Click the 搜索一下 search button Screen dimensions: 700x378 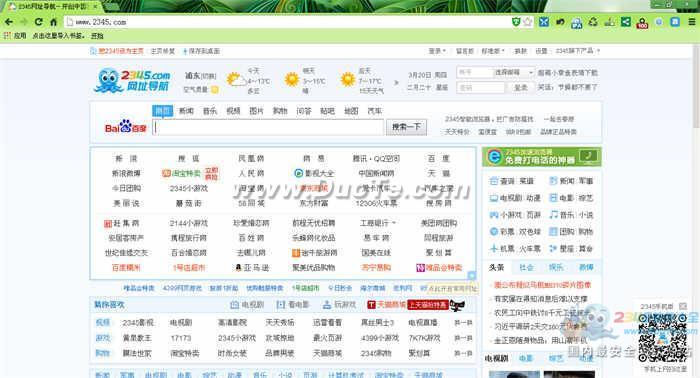pyautogui.click(x=406, y=127)
